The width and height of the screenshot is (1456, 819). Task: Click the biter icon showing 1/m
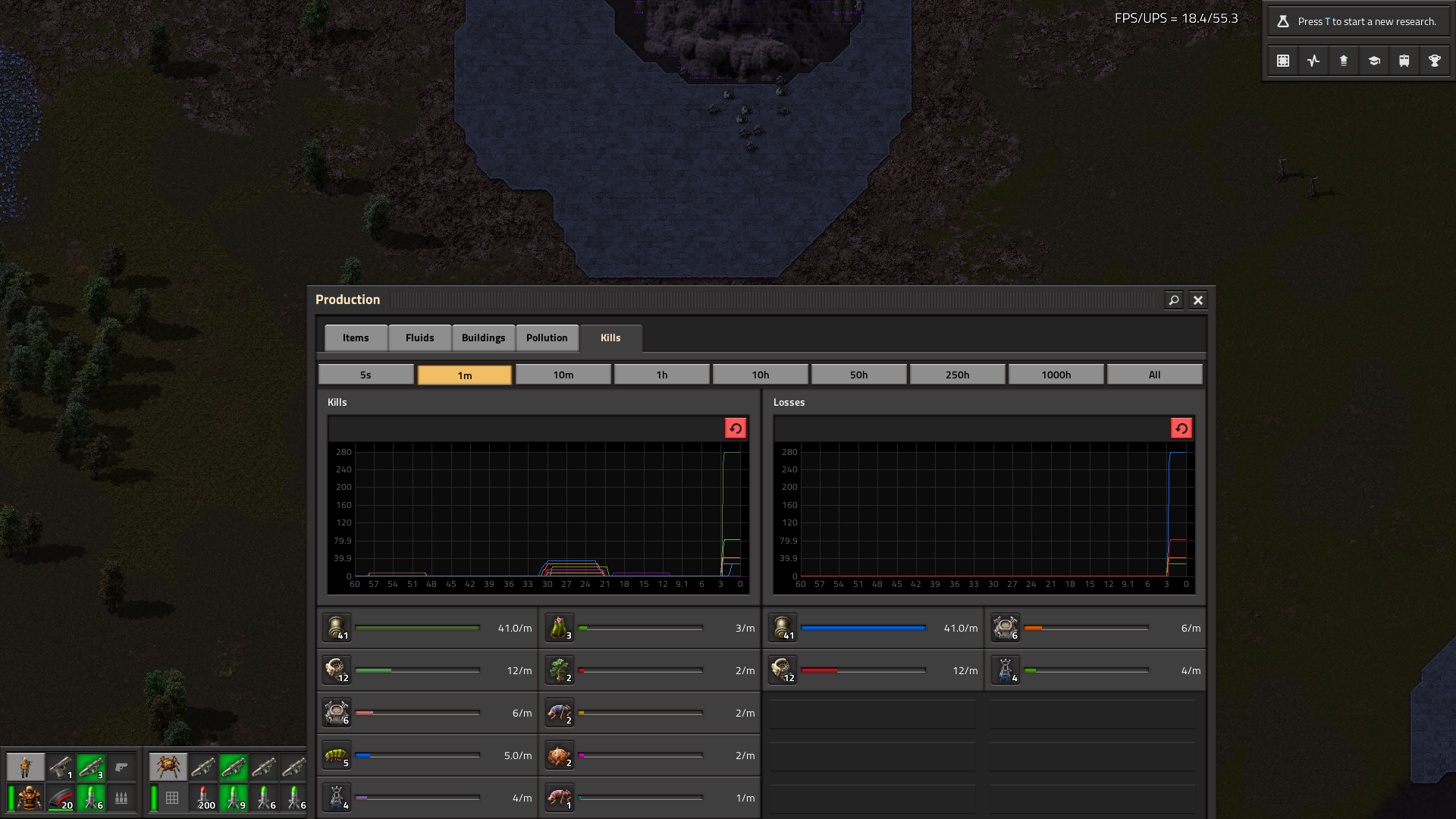tap(560, 798)
